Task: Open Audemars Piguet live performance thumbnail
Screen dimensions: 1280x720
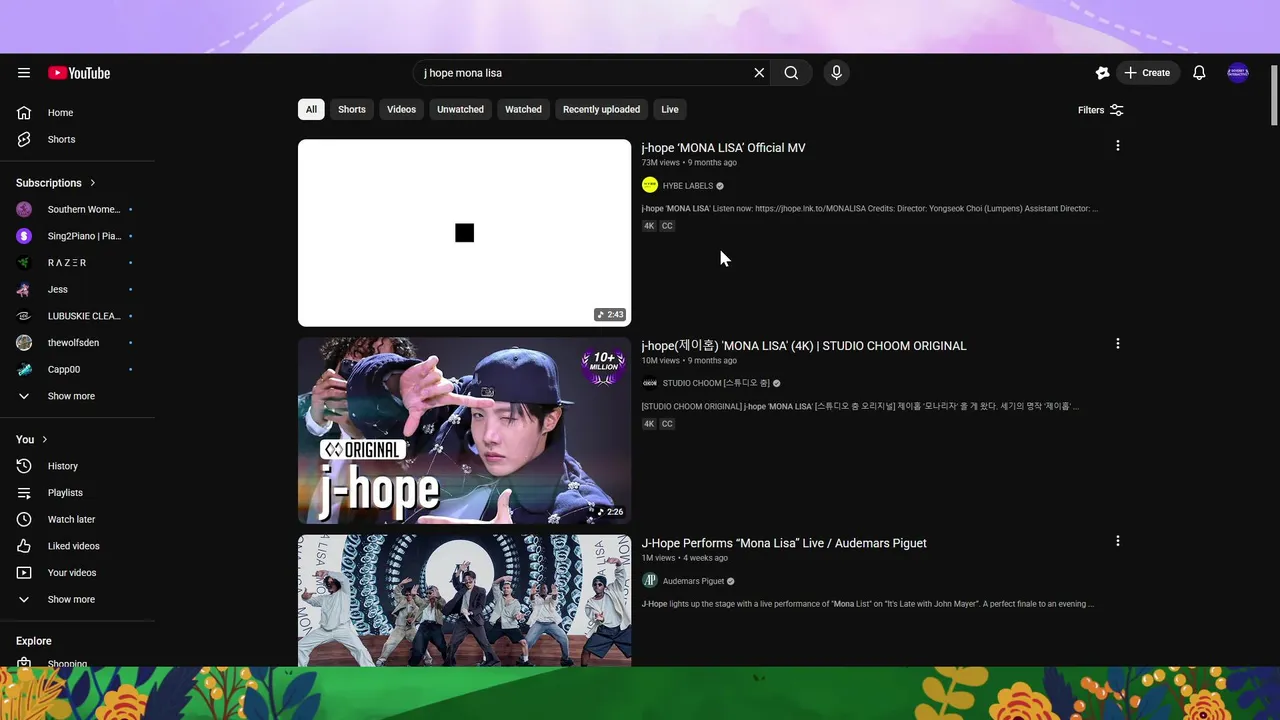Action: coord(464,600)
